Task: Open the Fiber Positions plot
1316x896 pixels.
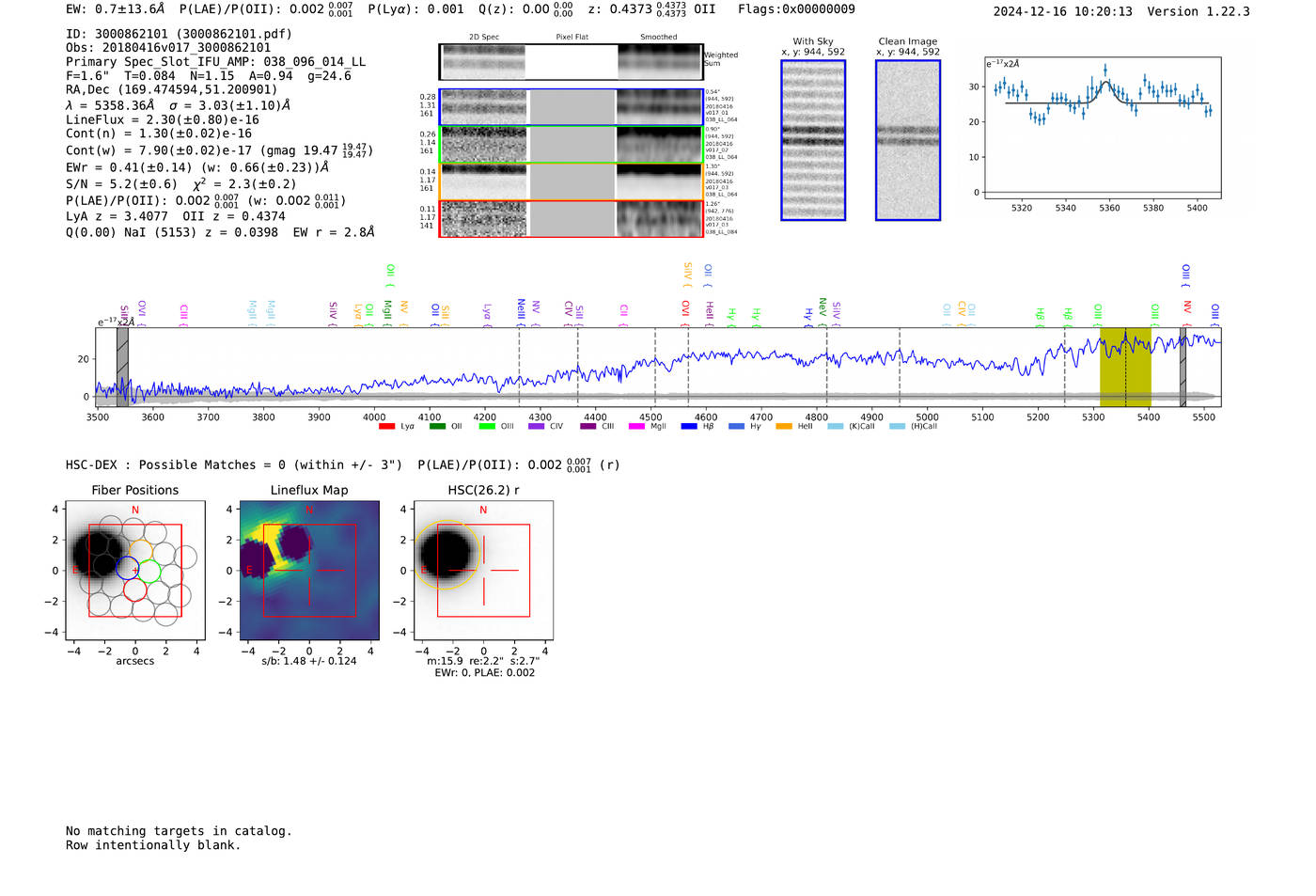Action: coord(135,571)
